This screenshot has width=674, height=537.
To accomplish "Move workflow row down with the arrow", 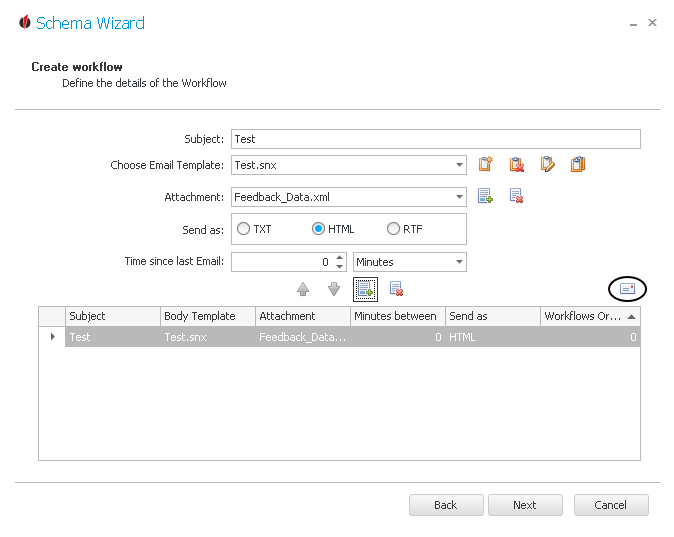I will (334, 289).
